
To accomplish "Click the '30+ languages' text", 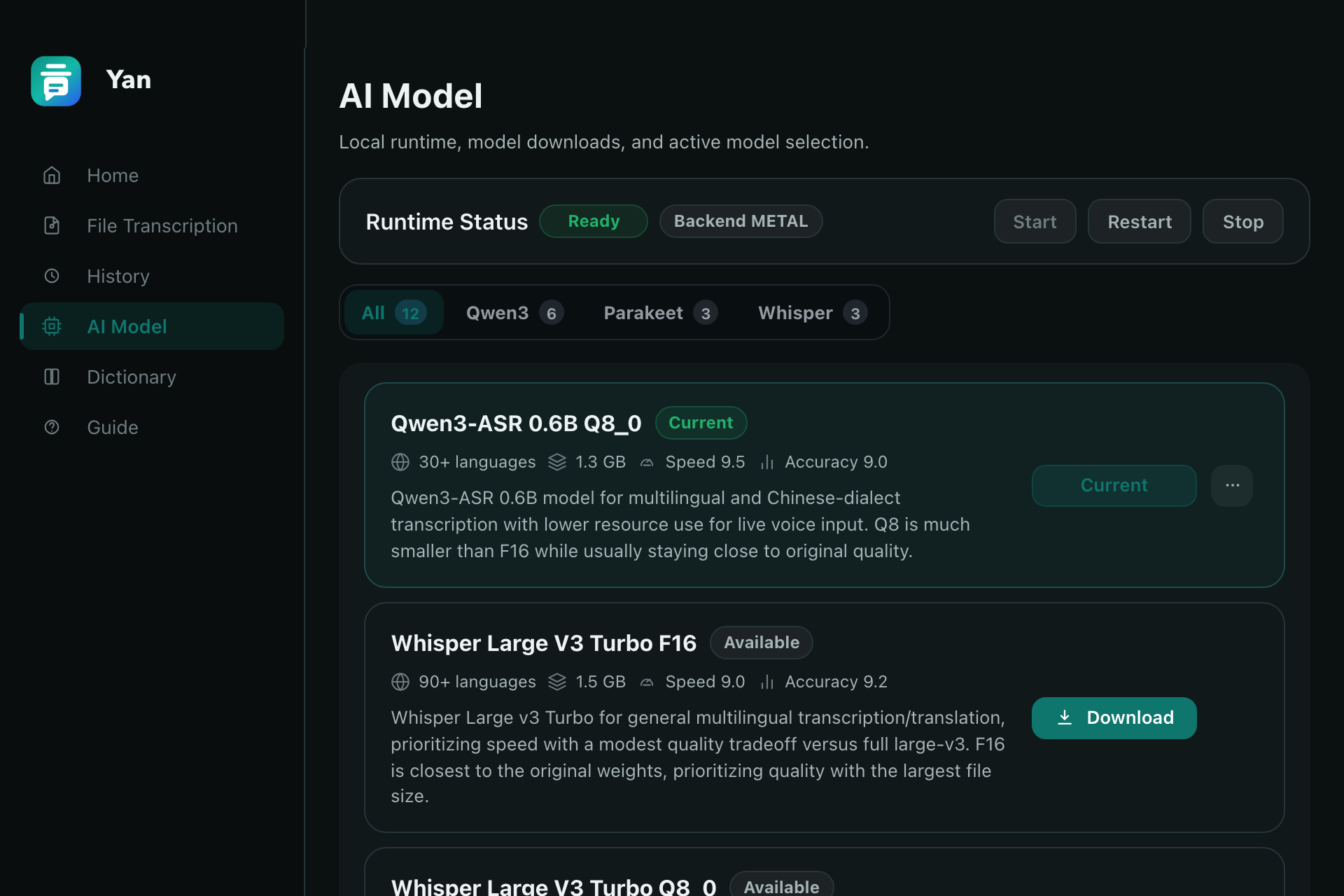I will [x=477, y=462].
